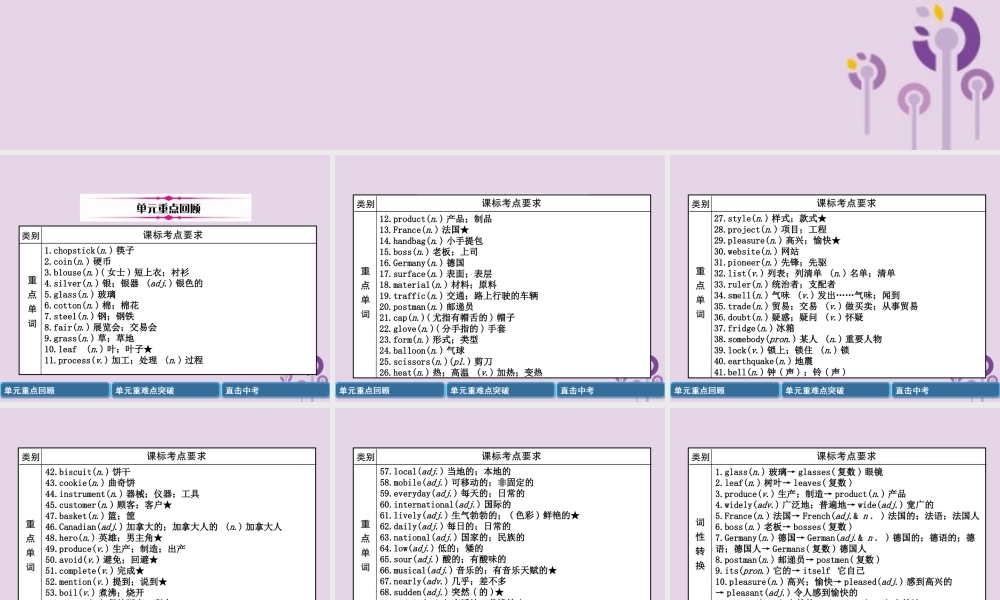Select the row '1.chopstick(n.)筷子'

(x=89, y=251)
